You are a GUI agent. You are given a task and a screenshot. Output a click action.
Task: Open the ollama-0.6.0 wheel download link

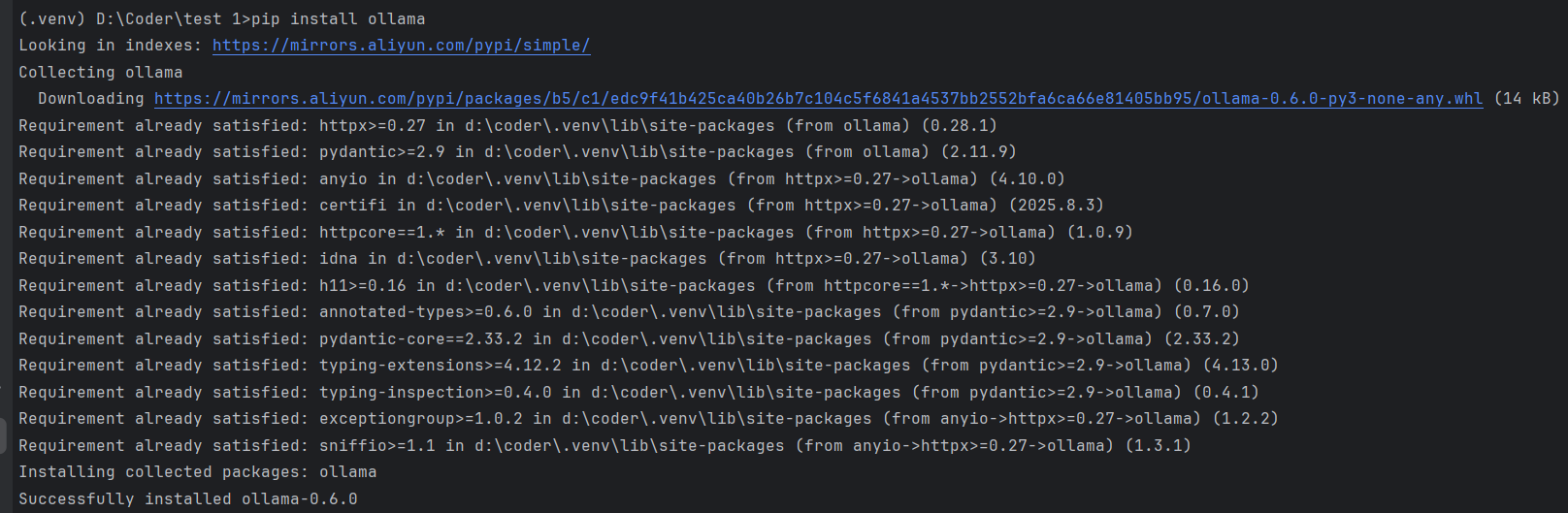click(x=818, y=99)
